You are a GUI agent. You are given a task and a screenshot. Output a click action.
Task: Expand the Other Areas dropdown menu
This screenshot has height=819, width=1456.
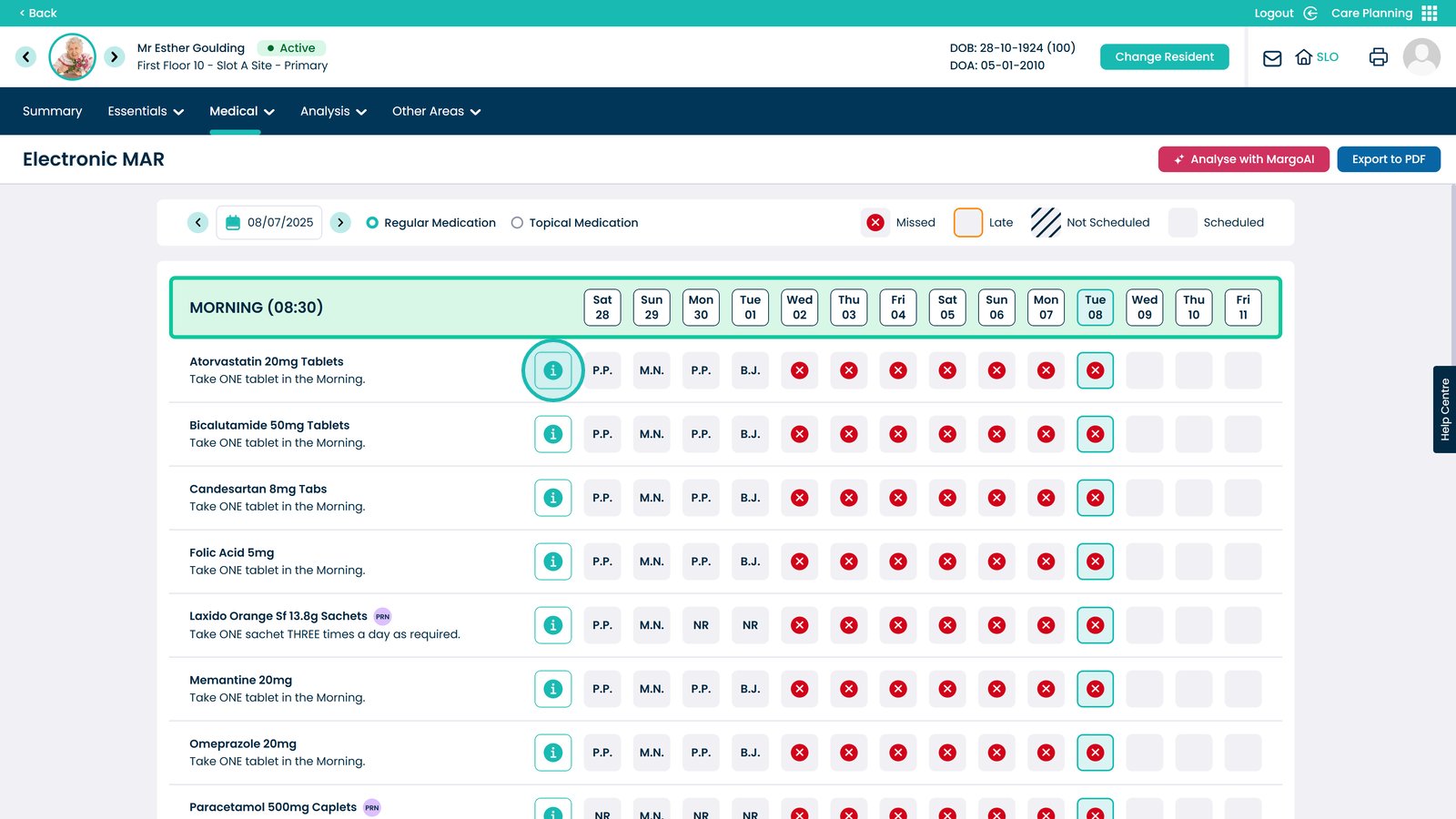(436, 111)
